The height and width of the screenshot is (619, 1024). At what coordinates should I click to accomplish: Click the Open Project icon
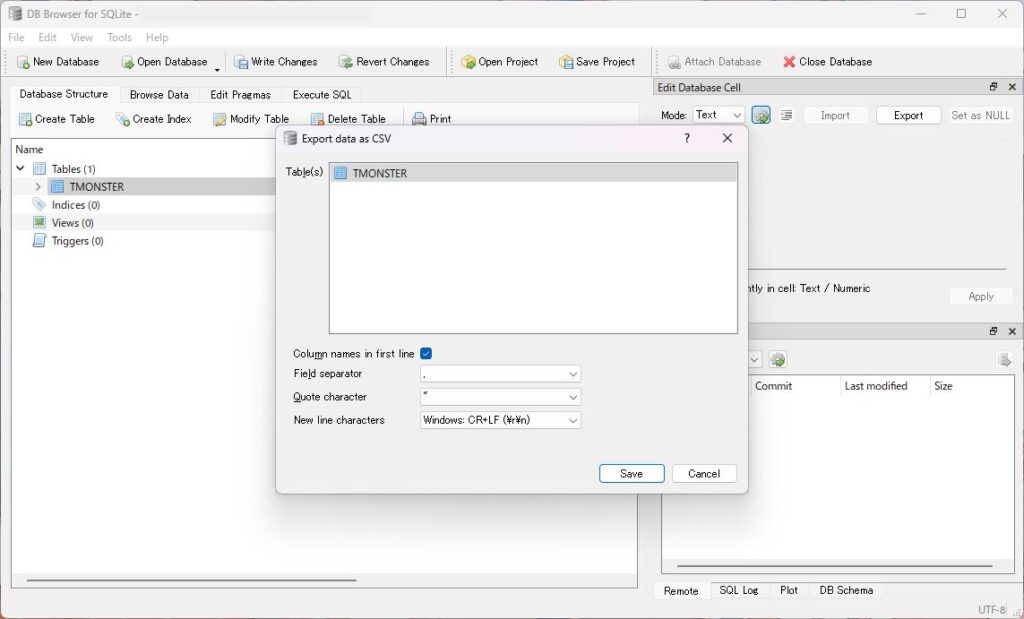[468, 62]
